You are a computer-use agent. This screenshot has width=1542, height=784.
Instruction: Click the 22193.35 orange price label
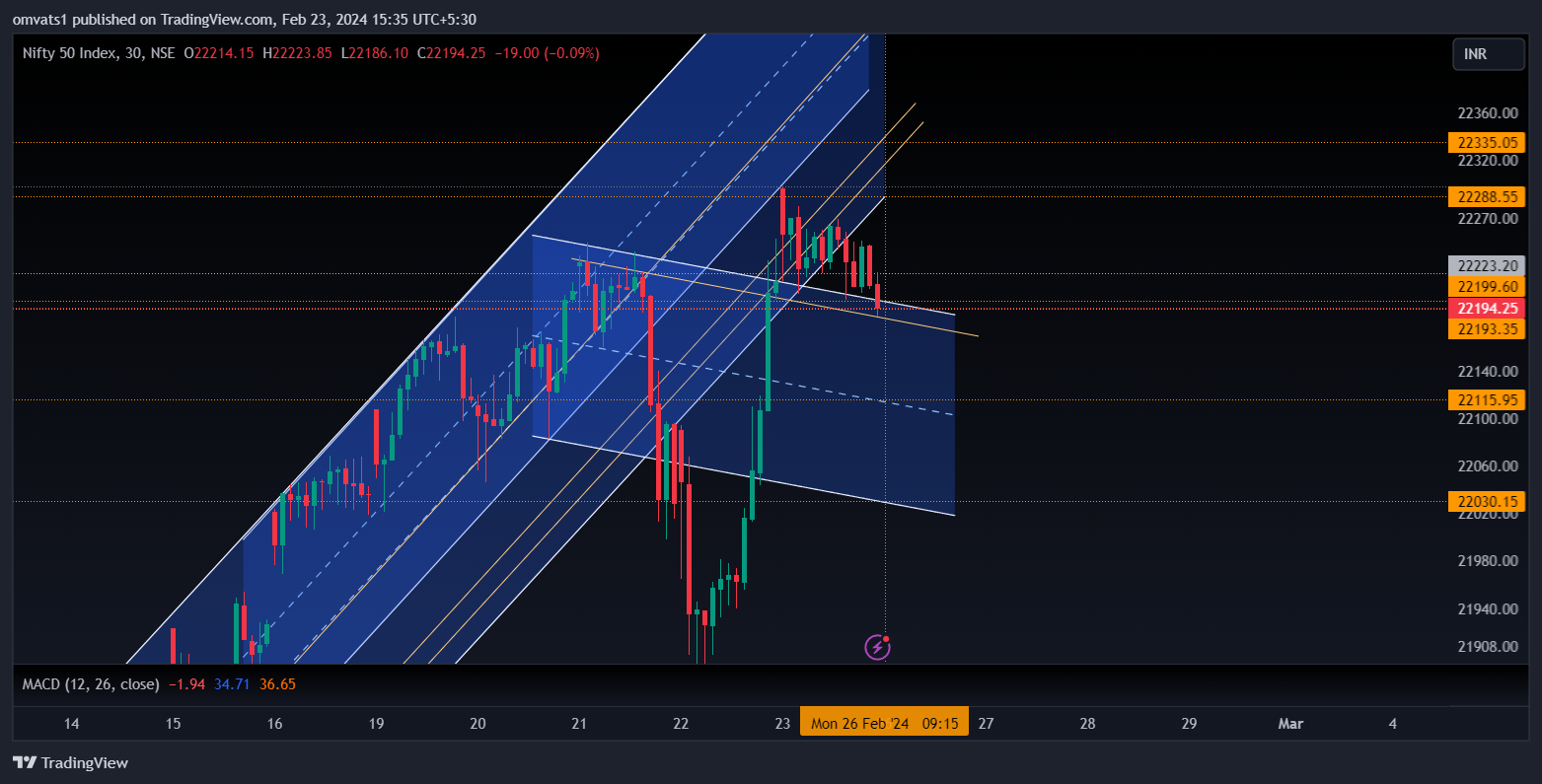[x=1487, y=328]
